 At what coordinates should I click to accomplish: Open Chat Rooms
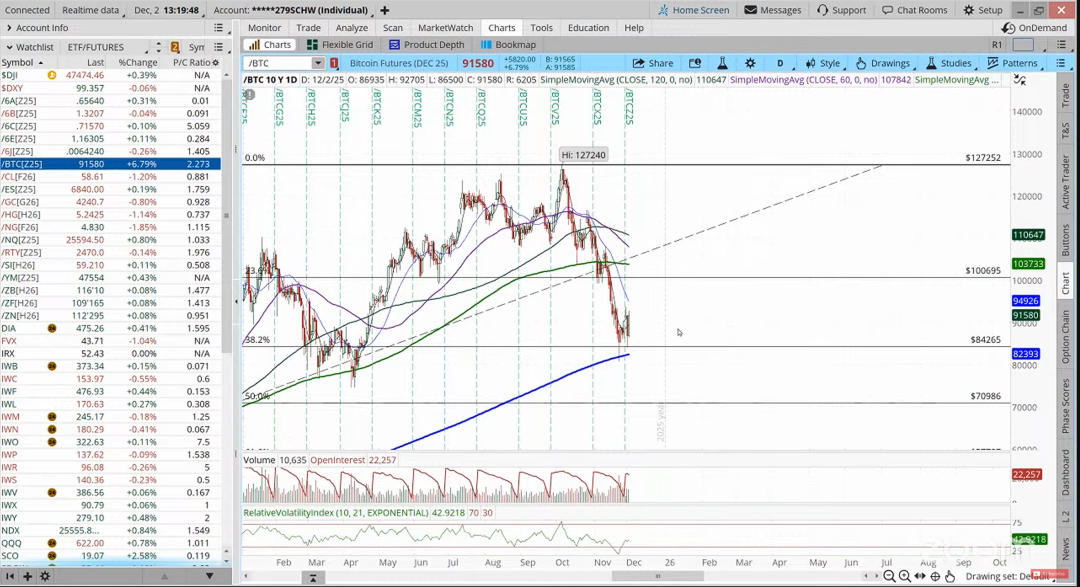(915, 10)
